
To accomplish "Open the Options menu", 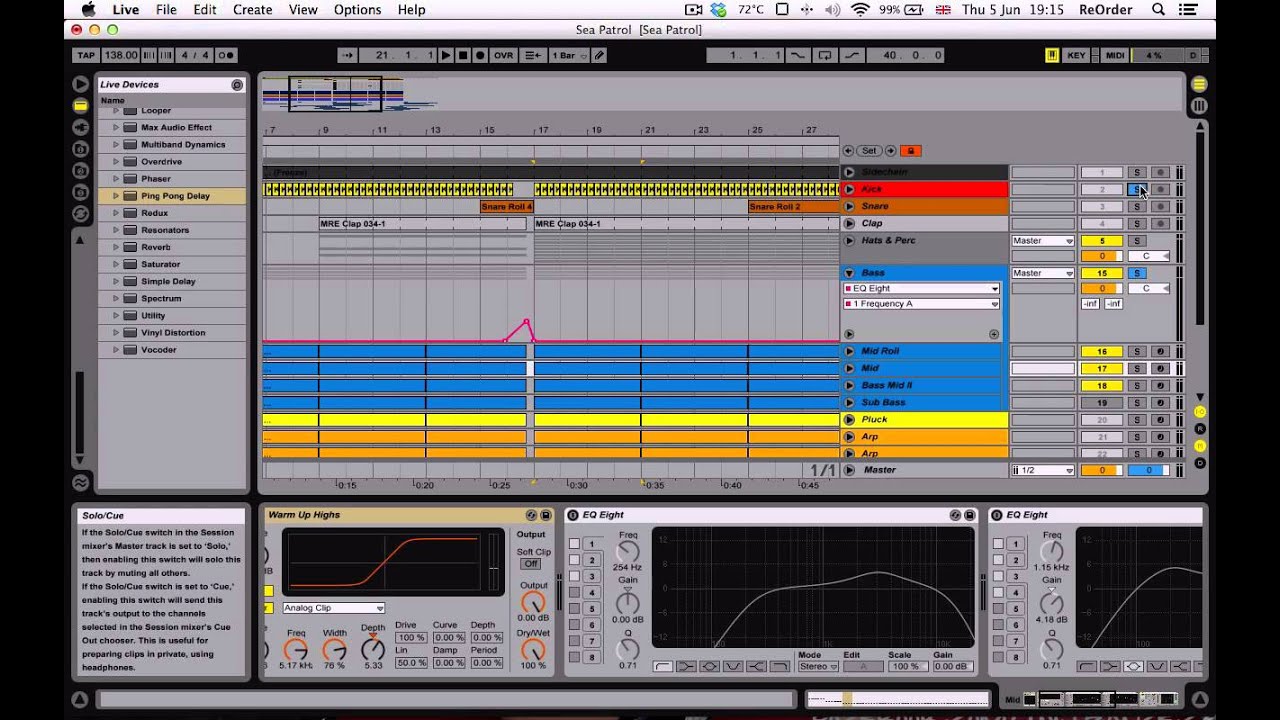I will point(357,10).
